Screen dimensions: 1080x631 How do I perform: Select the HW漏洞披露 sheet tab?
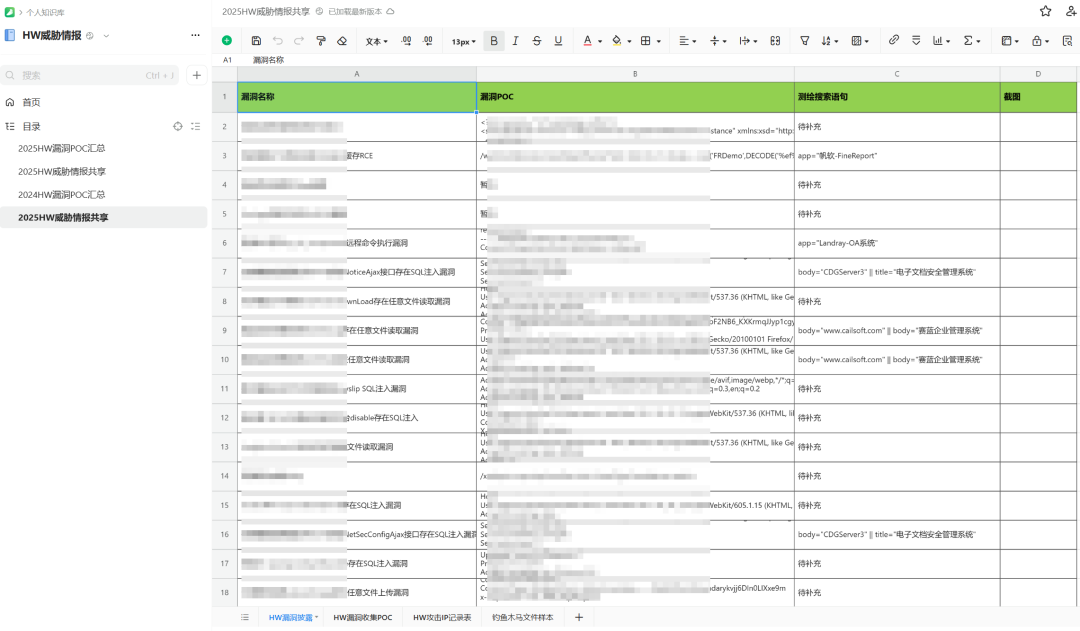[x=290, y=617]
